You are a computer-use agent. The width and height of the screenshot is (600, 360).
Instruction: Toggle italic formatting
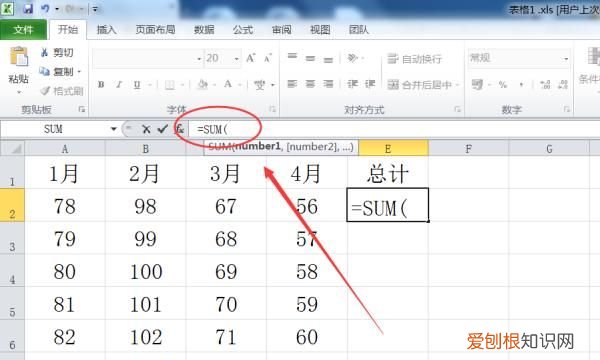click(119, 85)
